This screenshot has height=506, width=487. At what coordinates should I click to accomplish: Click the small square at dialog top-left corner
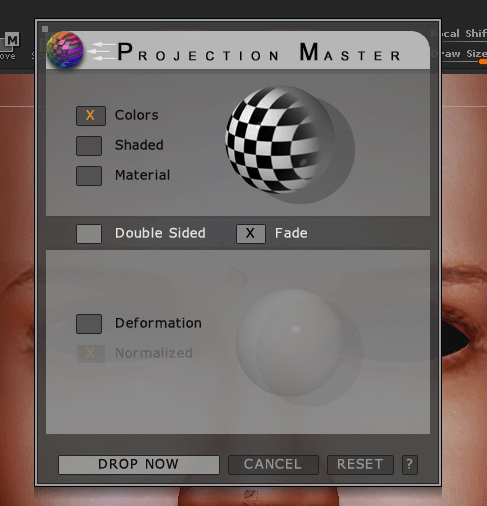[45, 29]
